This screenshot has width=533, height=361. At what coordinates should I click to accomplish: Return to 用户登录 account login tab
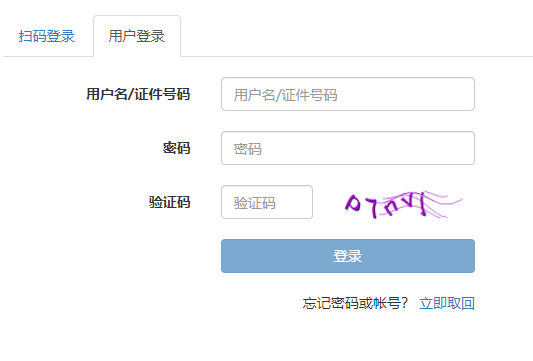[x=137, y=36]
